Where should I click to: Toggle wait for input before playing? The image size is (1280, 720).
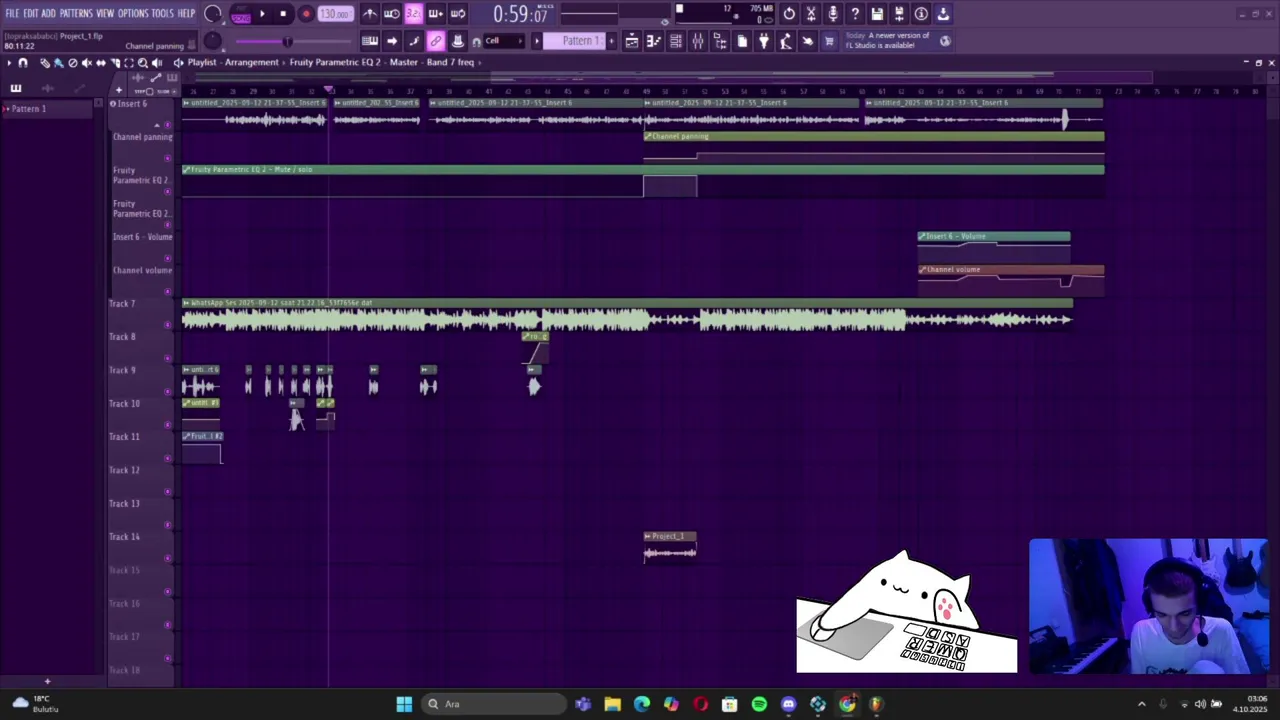tap(391, 14)
